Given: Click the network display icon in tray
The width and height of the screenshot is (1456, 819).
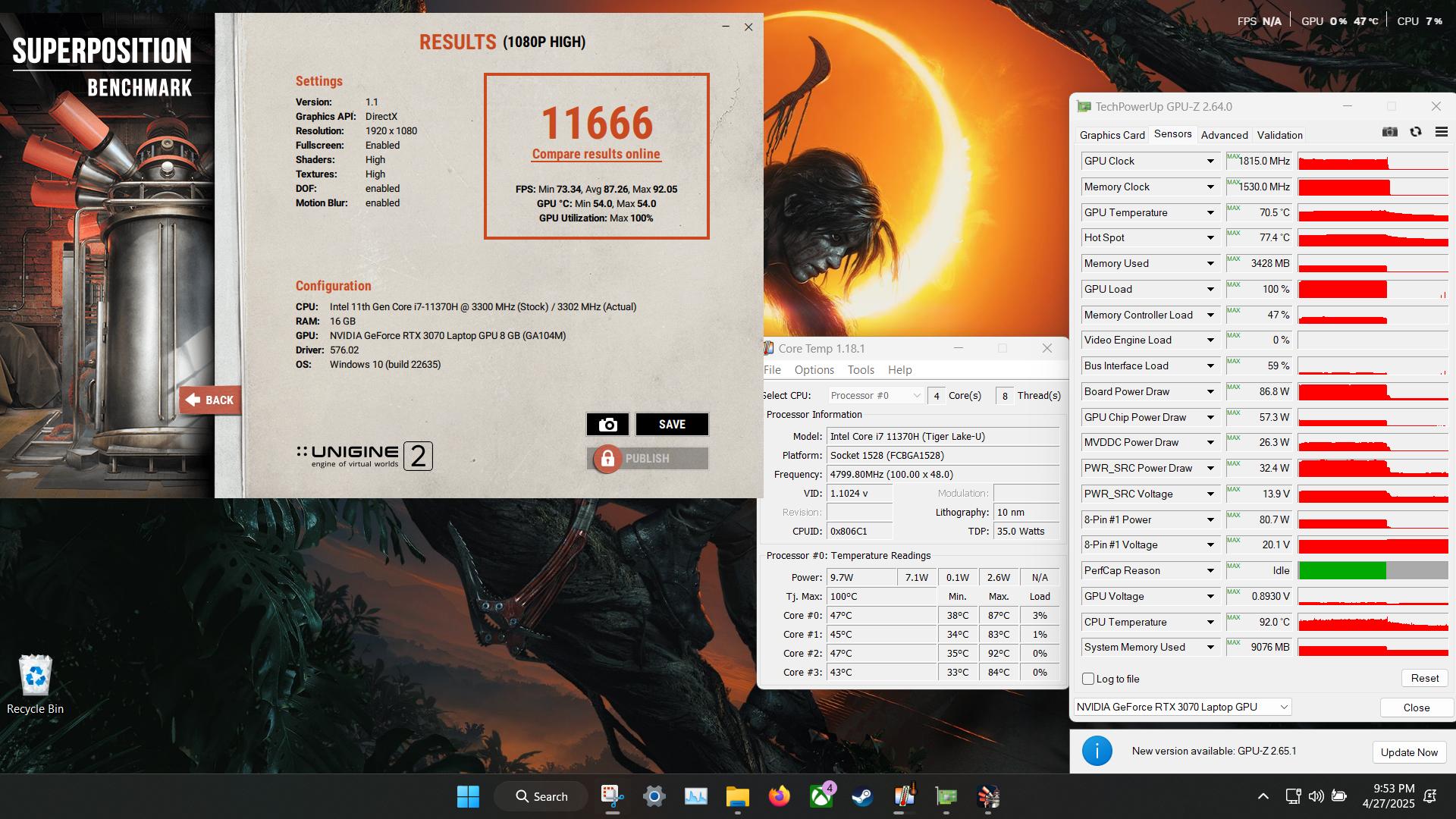Looking at the screenshot, I should 1293,796.
